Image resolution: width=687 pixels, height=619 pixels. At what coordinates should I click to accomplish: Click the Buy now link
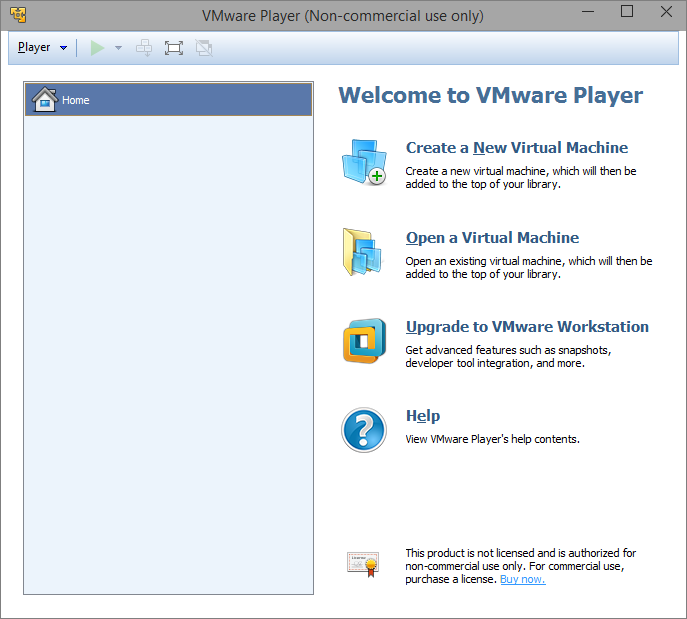(523, 579)
